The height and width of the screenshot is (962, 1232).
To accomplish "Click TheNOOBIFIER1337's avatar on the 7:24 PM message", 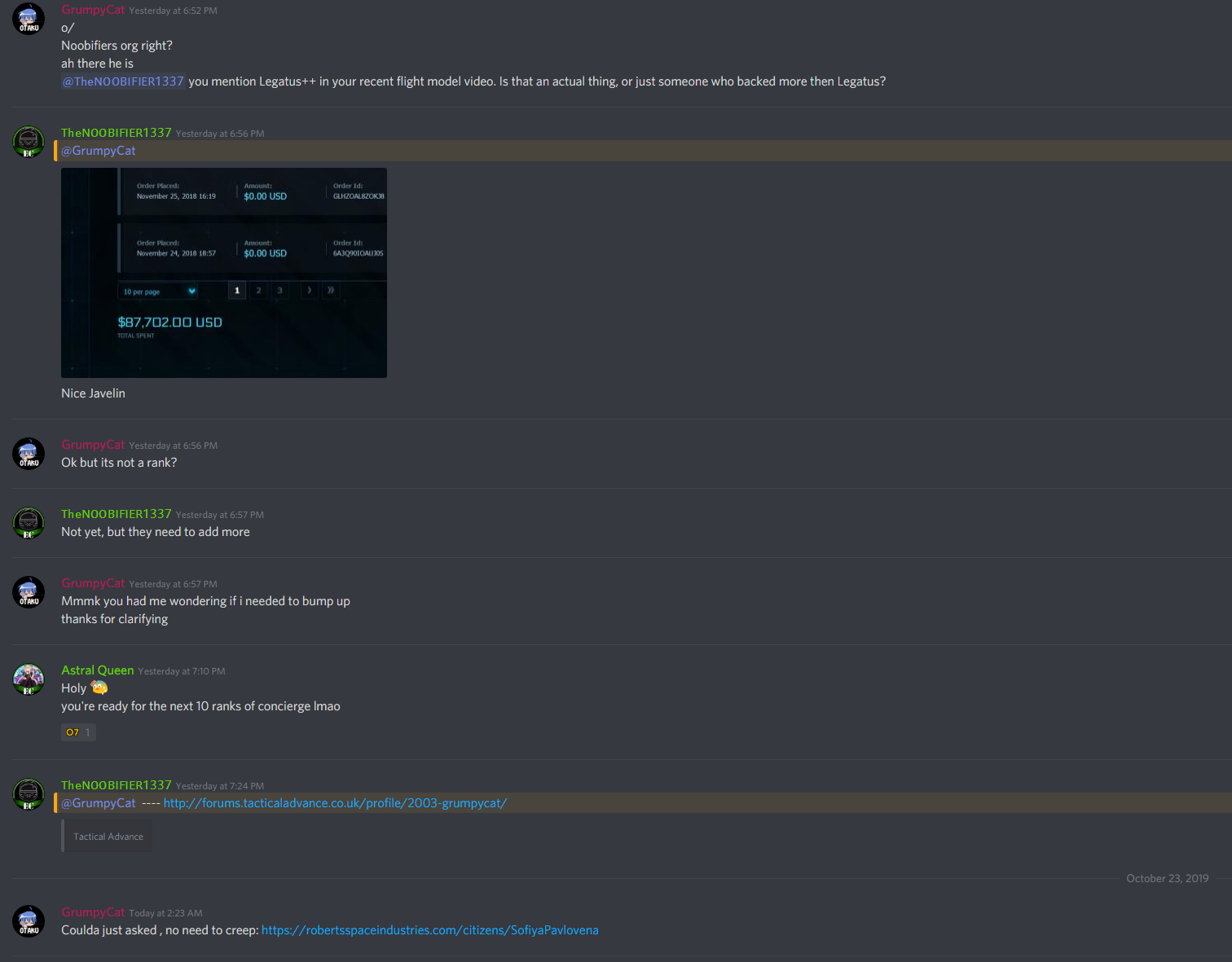I will click(x=29, y=794).
